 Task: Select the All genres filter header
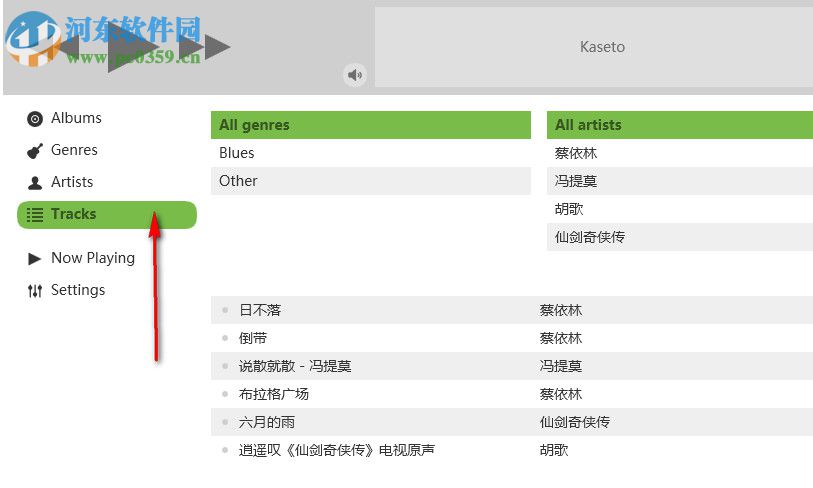coord(371,125)
